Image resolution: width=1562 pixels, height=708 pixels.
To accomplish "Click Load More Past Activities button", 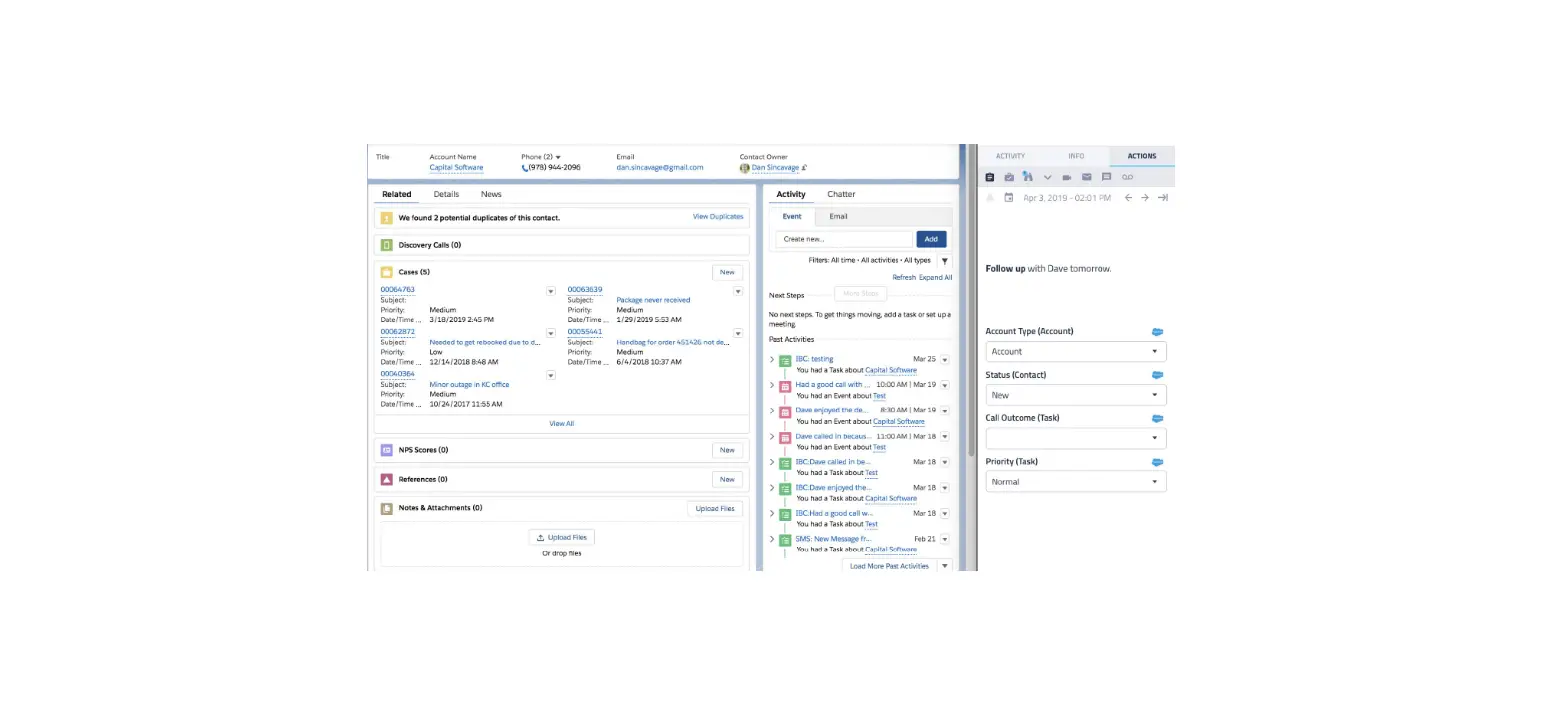I will 889,566.
